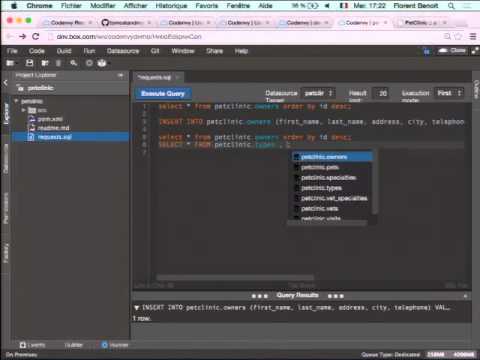Screen dimensions: 480x360
Task: Toggle IDE fullscreen with the arrows icon
Action: tap(475, 51)
